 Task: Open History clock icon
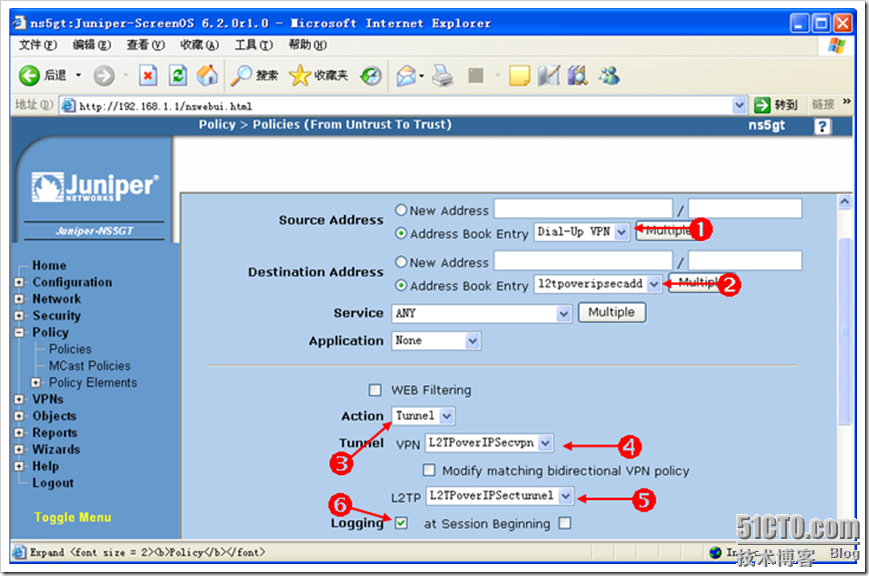coord(371,75)
